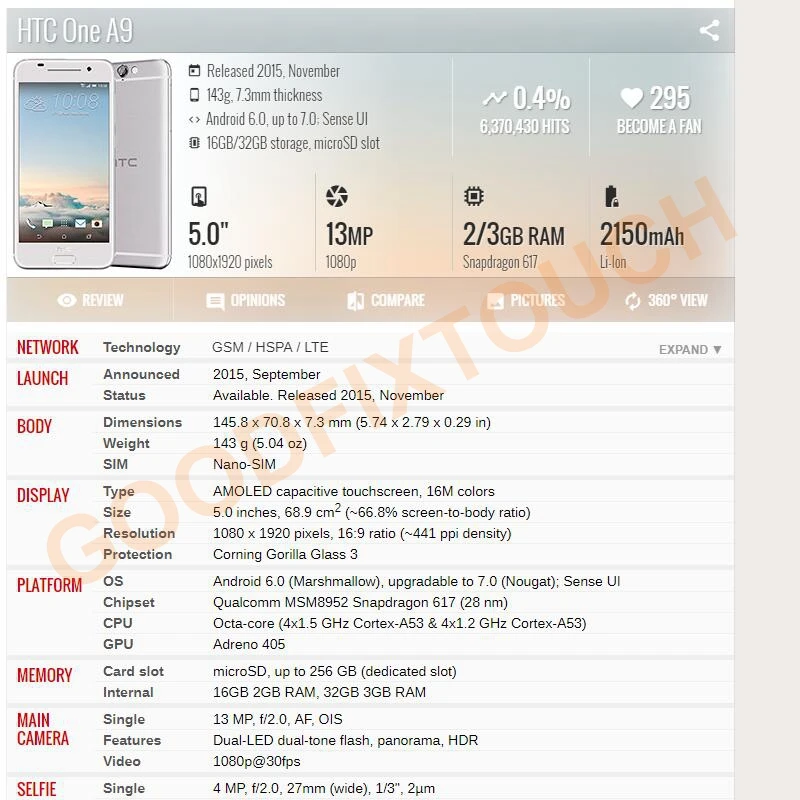
Task: Click the NETWORK section heading
Action: pyautogui.click(x=47, y=347)
